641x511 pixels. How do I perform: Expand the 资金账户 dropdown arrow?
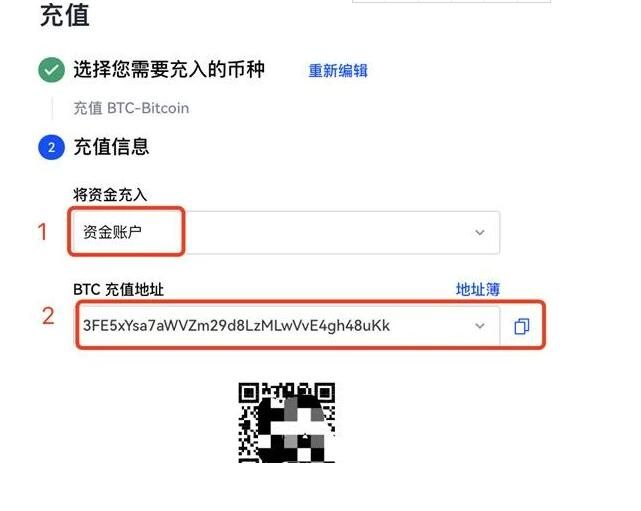click(x=480, y=233)
